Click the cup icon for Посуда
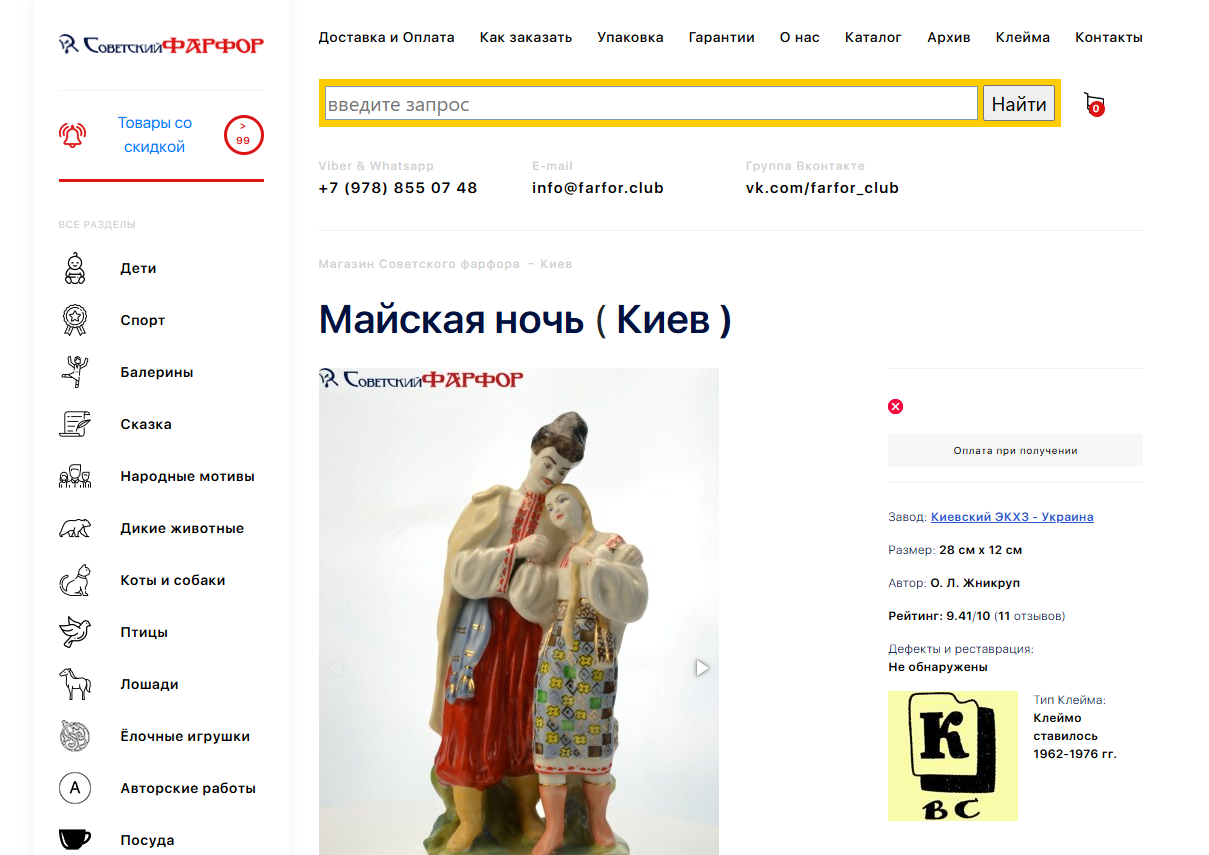Viewport: 1209px width, 855px height. (75, 840)
